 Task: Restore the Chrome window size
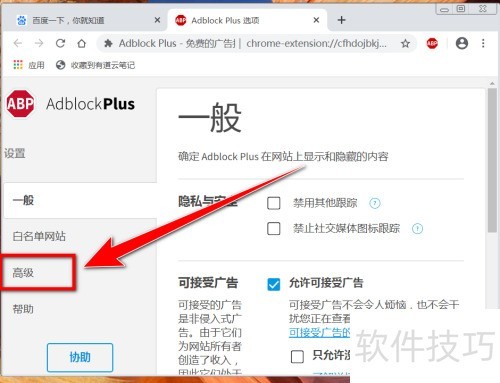[461, 9]
